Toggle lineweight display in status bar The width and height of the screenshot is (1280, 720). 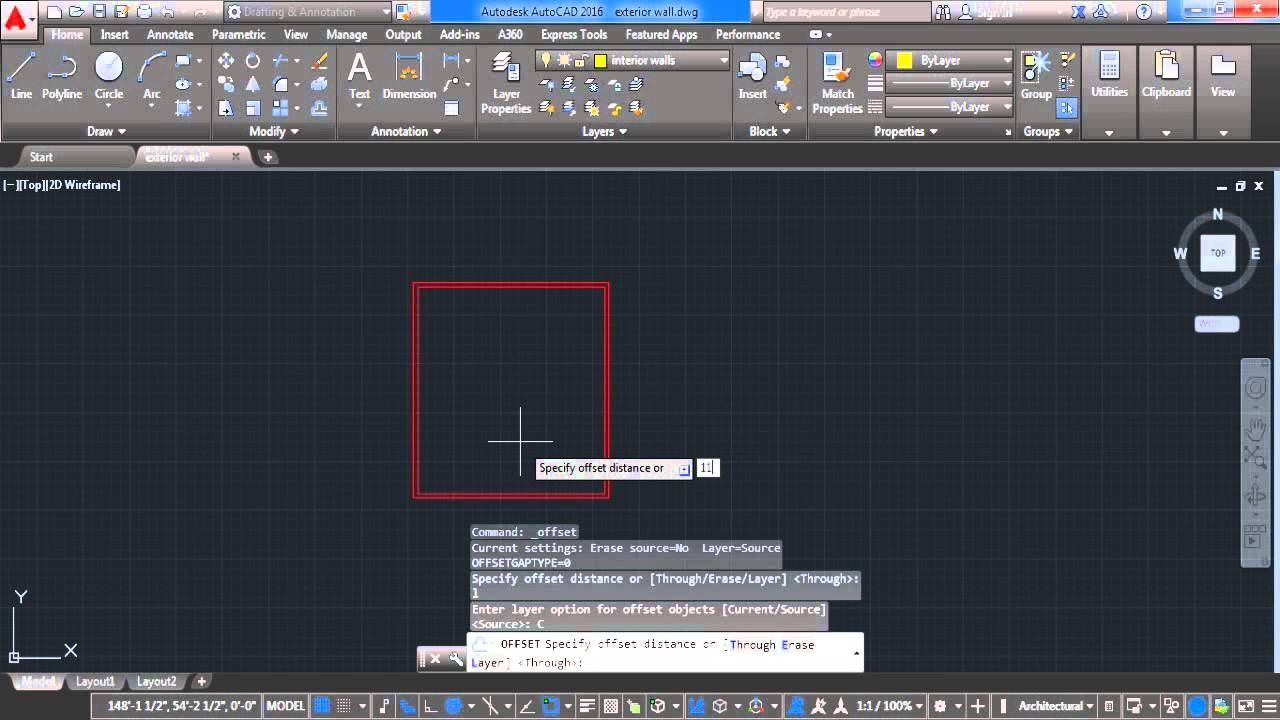588,706
